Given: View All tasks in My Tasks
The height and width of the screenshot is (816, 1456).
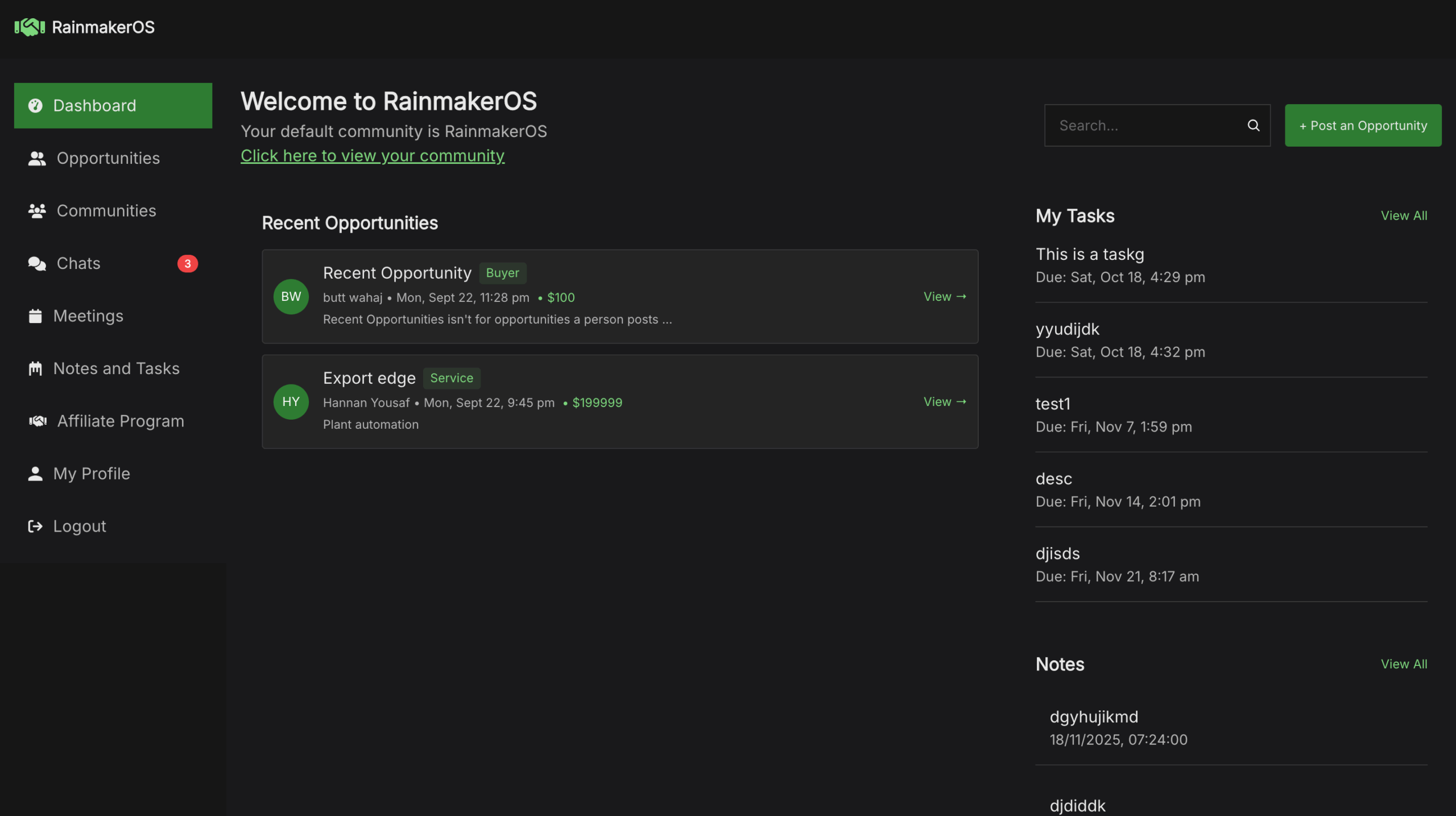Looking at the screenshot, I should tap(1404, 215).
